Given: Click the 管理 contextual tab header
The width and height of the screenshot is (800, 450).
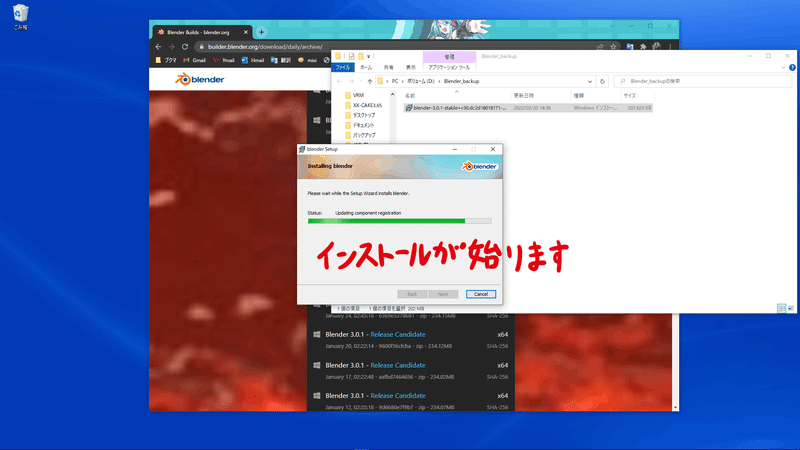Looking at the screenshot, I should [449, 57].
